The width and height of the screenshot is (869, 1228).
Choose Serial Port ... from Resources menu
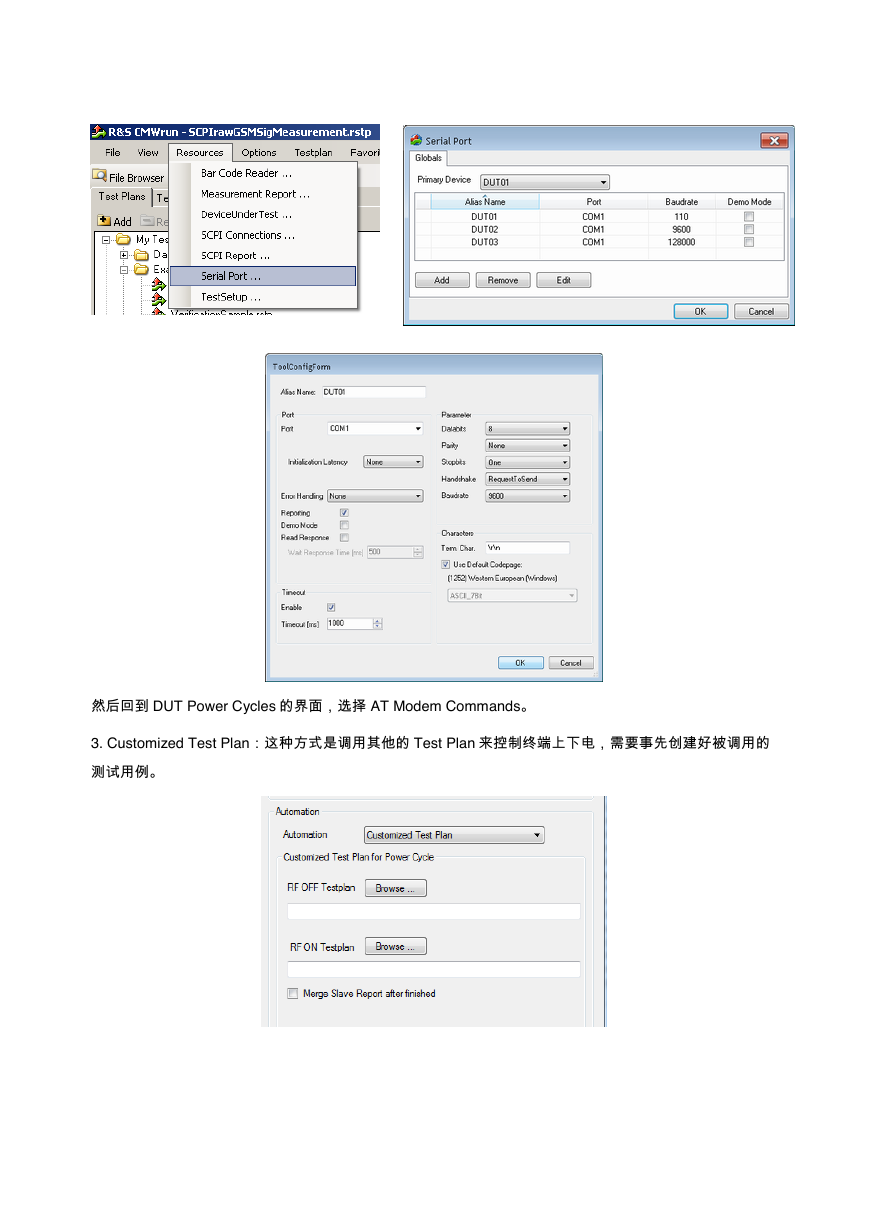pos(263,276)
